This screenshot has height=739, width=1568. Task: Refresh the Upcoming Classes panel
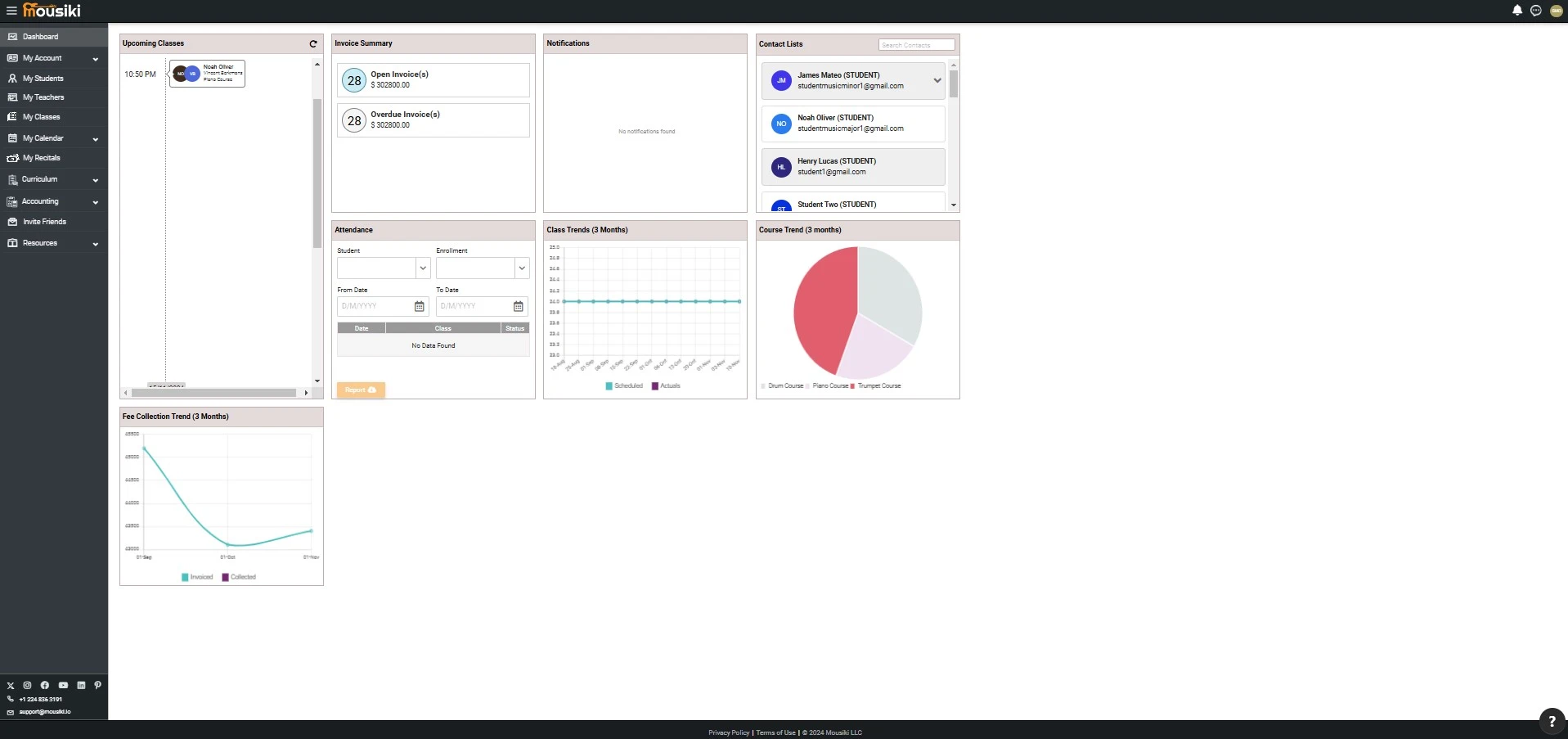pyautogui.click(x=313, y=44)
